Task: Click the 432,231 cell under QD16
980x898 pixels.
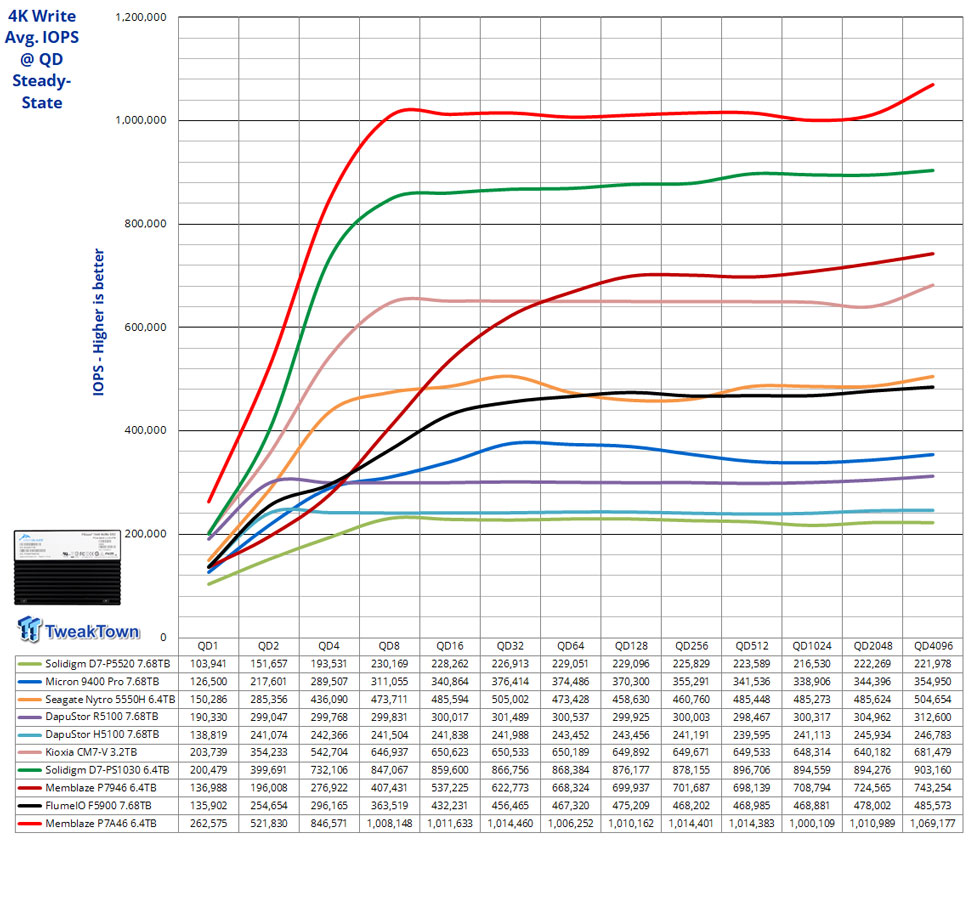Action: pyautogui.click(x=450, y=806)
